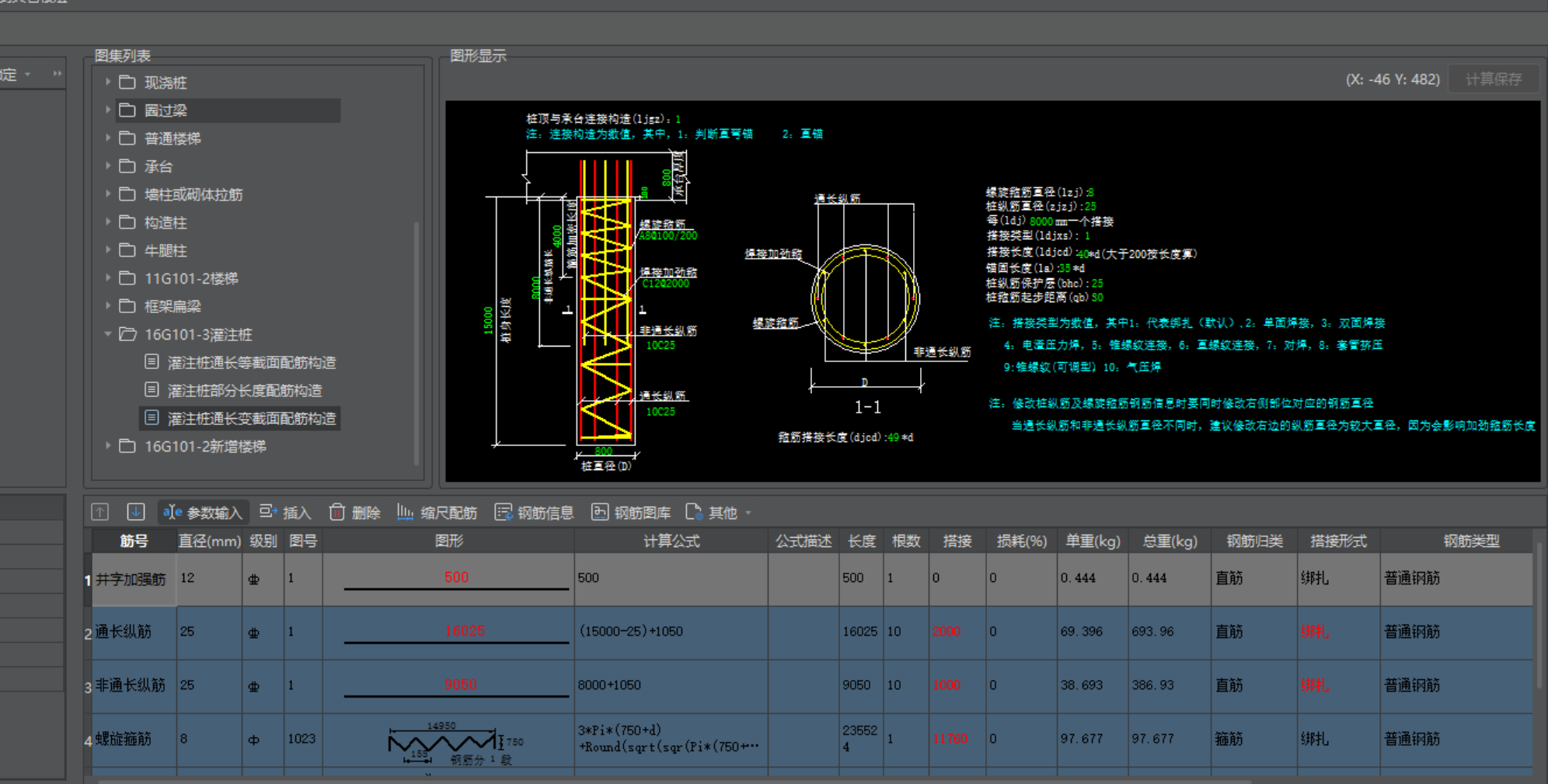
Task: Expand the 承台 folder
Action: tap(108, 166)
